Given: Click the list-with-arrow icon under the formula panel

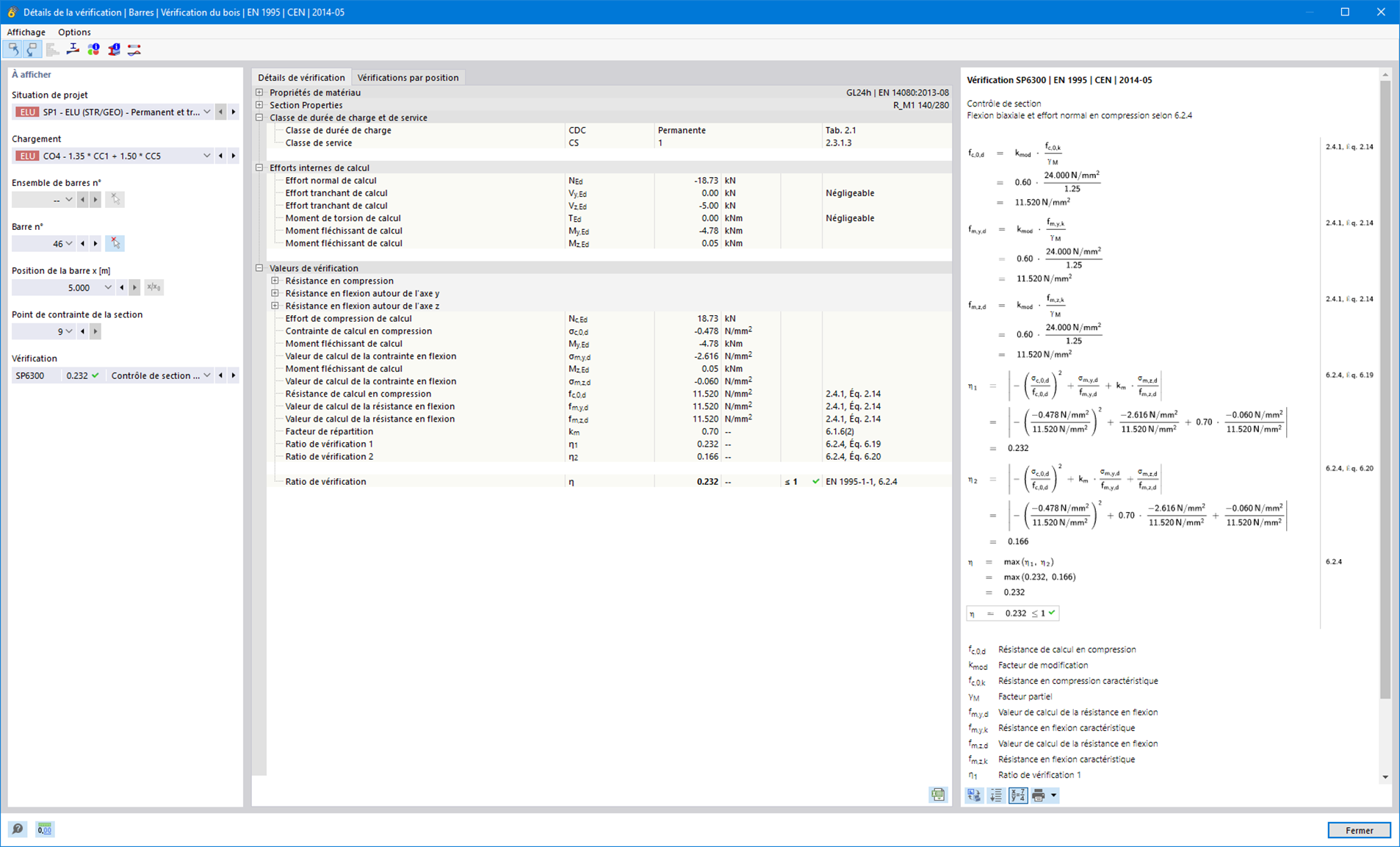Looking at the screenshot, I should [x=996, y=795].
